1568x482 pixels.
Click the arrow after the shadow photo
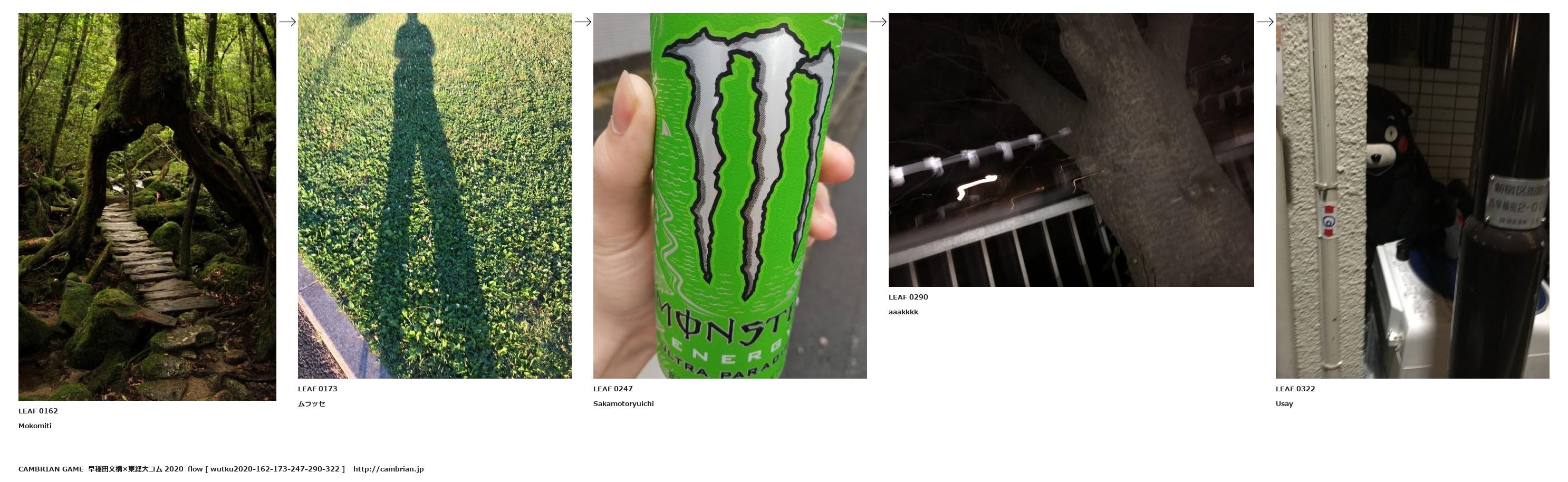pyautogui.click(x=582, y=22)
